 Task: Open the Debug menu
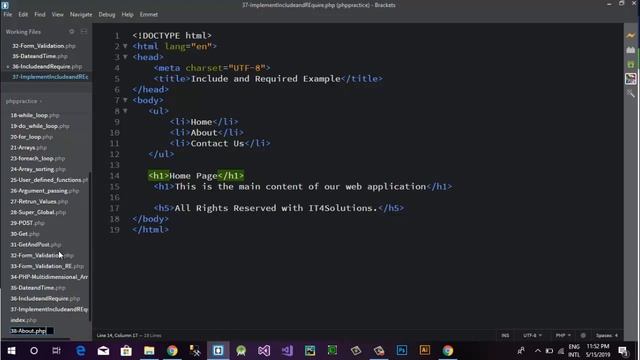click(107, 14)
